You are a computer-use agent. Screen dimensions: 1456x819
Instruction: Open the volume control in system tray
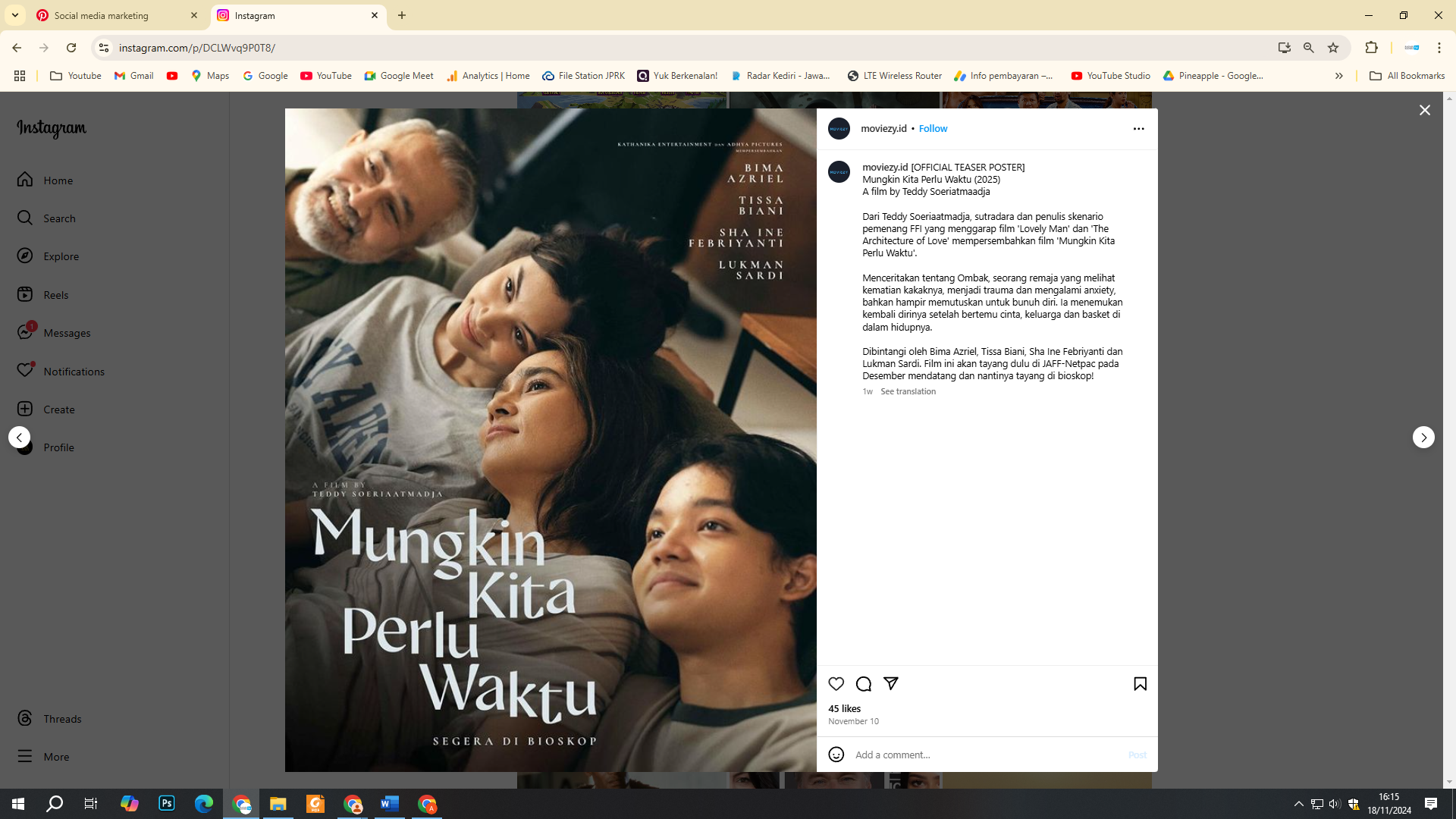click(x=1335, y=804)
